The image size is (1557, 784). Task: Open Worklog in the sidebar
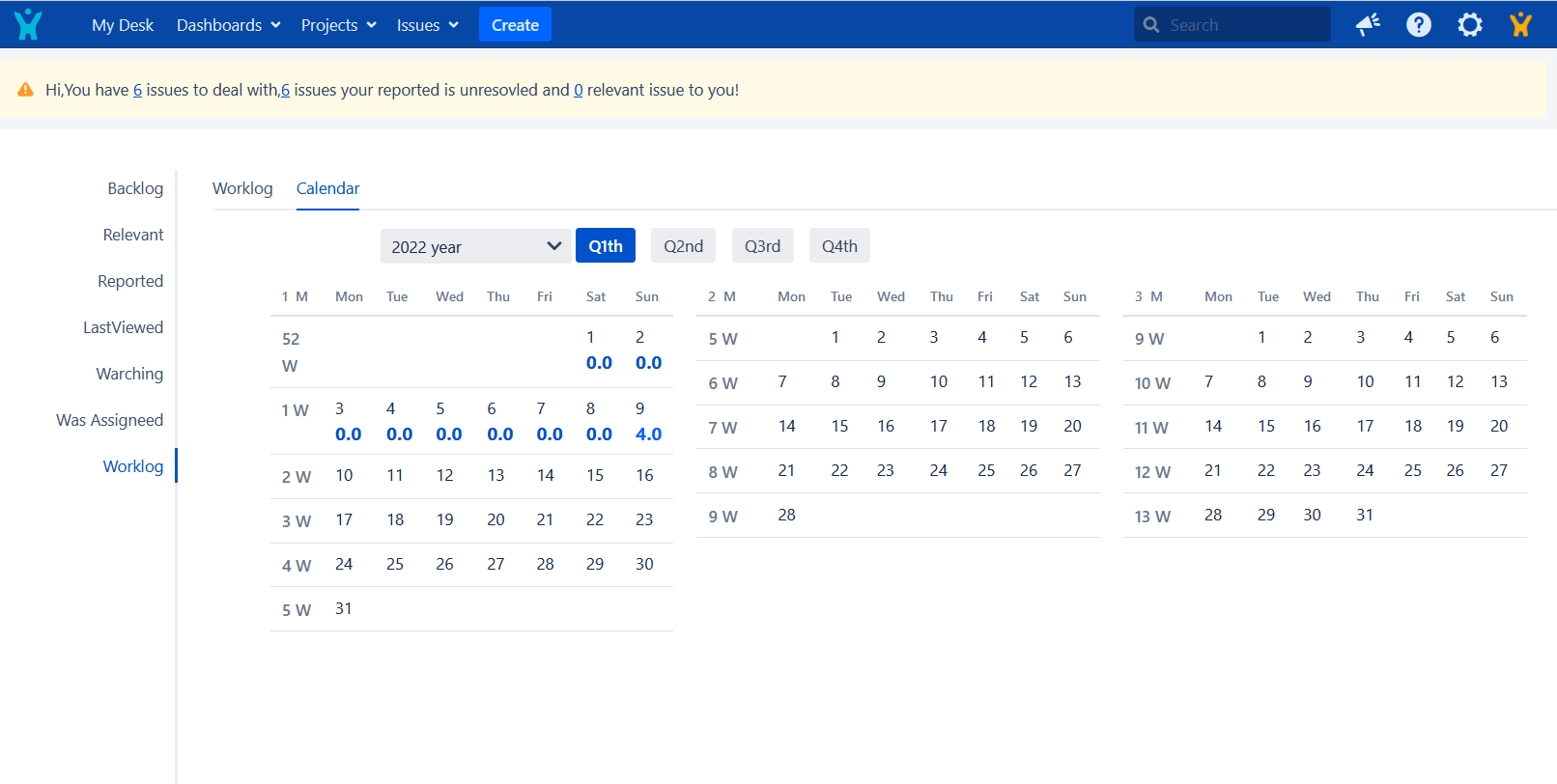click(x=133, y=466)
